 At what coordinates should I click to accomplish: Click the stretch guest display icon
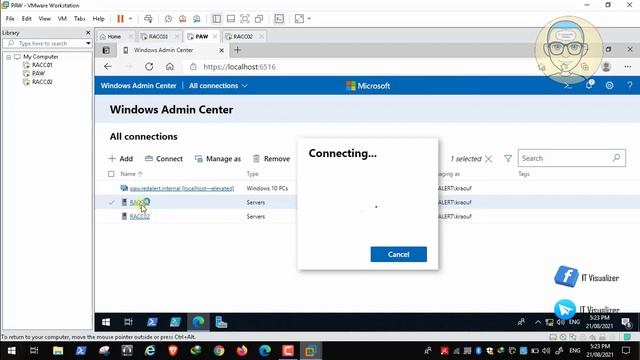pos(299,19)
